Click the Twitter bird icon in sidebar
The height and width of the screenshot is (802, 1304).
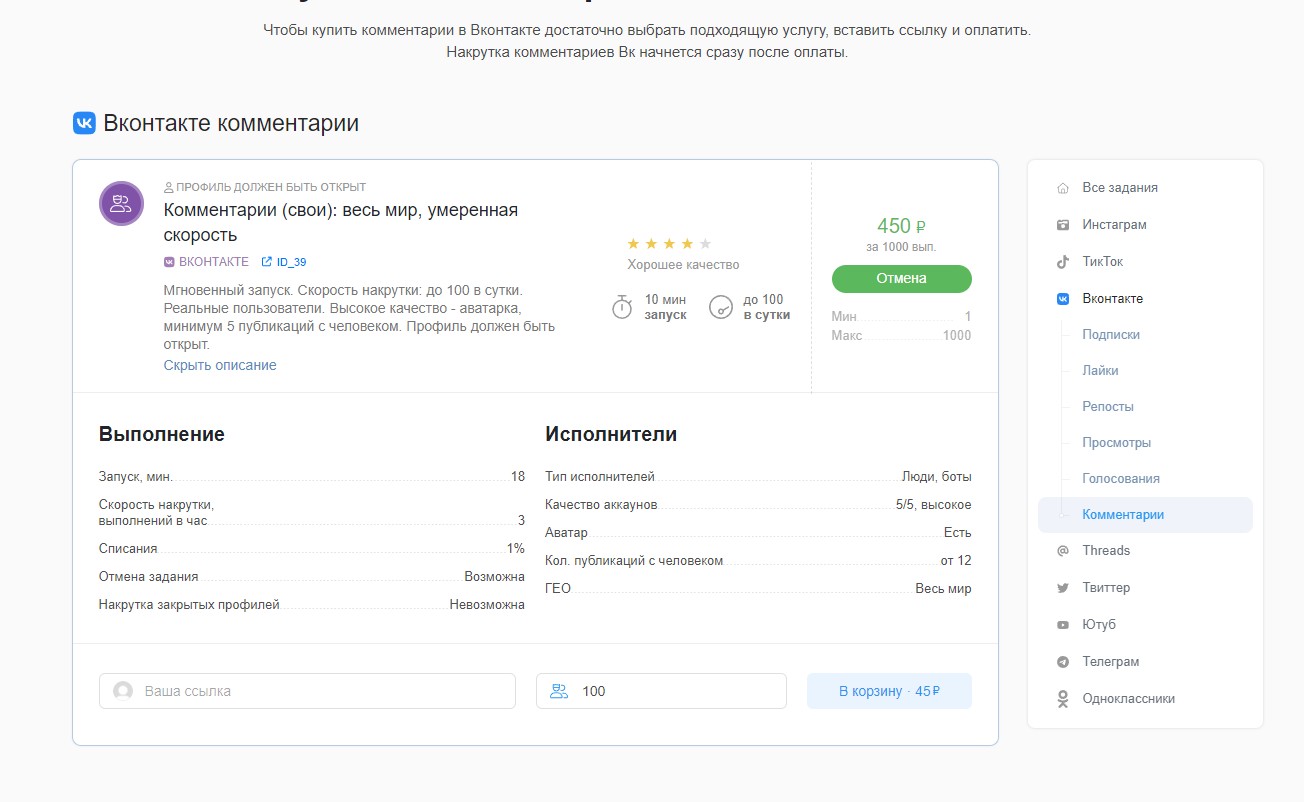coord(1063,588)
